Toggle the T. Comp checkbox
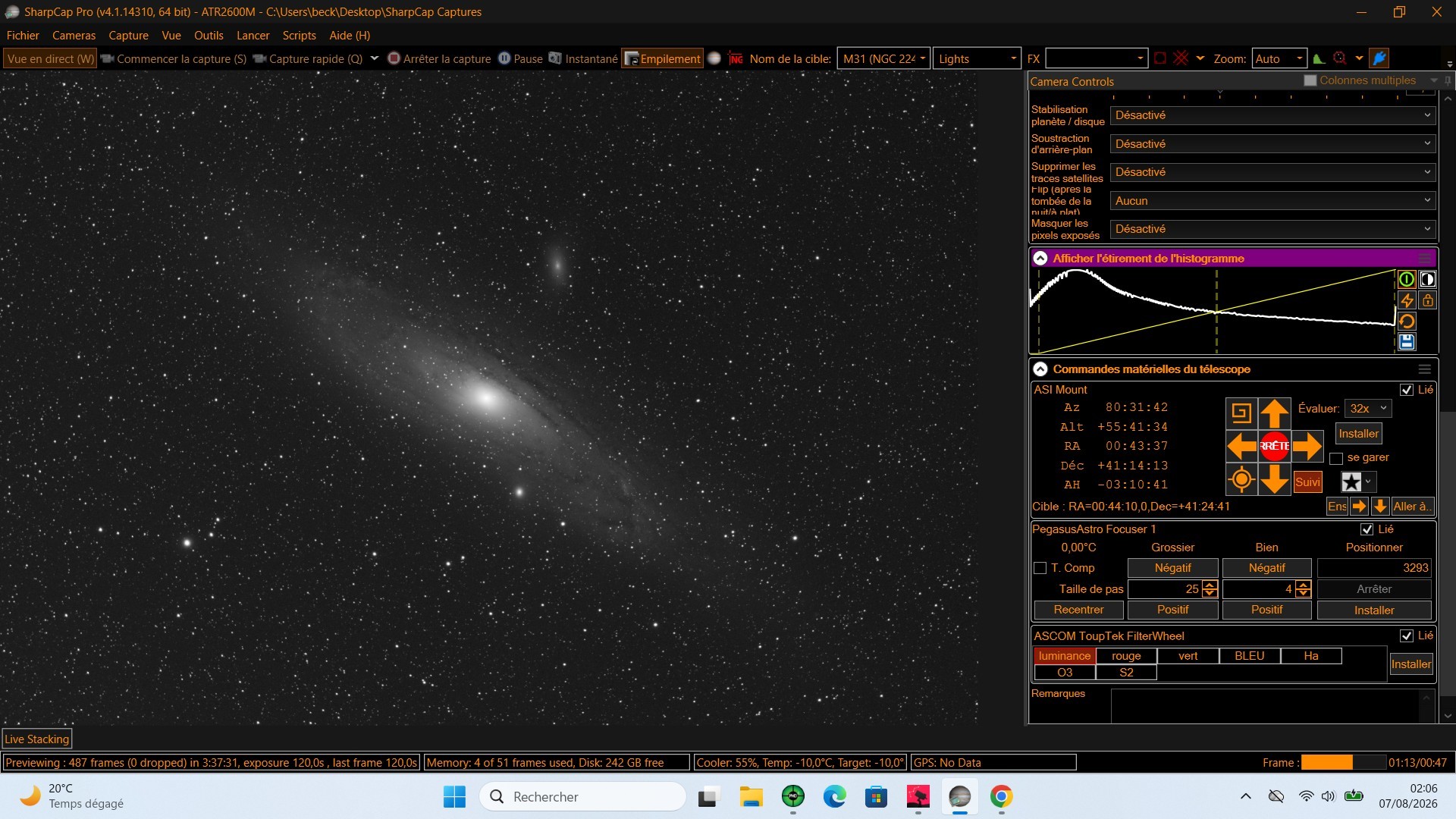 coord(1040,568)
